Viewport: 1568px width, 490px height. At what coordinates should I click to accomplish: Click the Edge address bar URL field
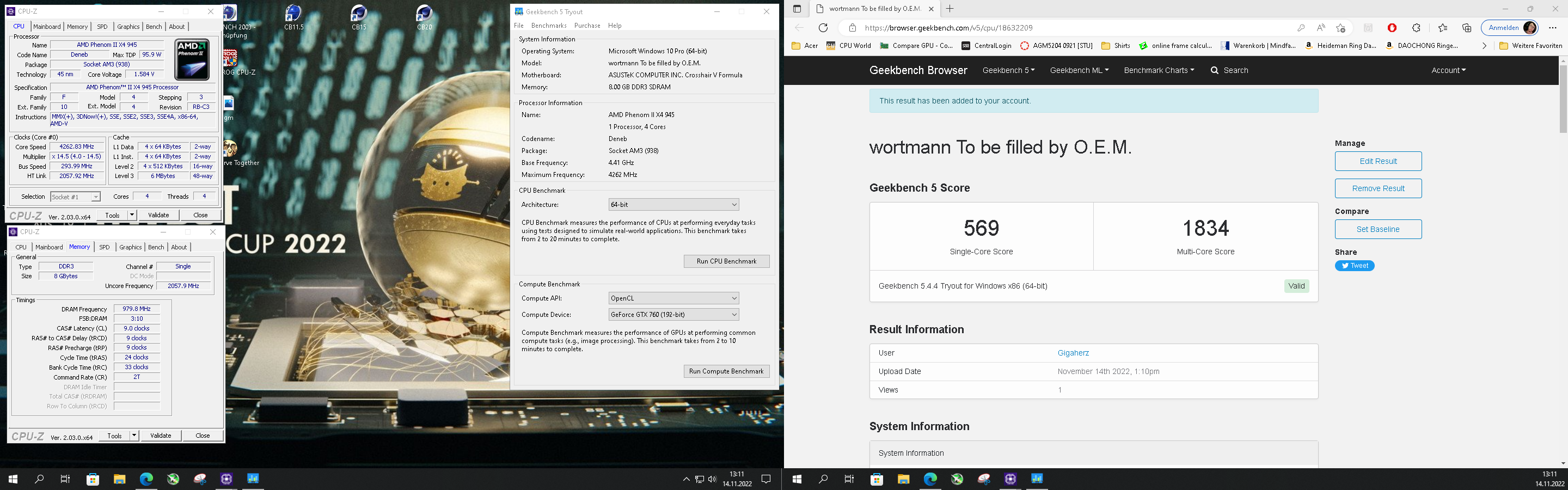click(1065, 27)
